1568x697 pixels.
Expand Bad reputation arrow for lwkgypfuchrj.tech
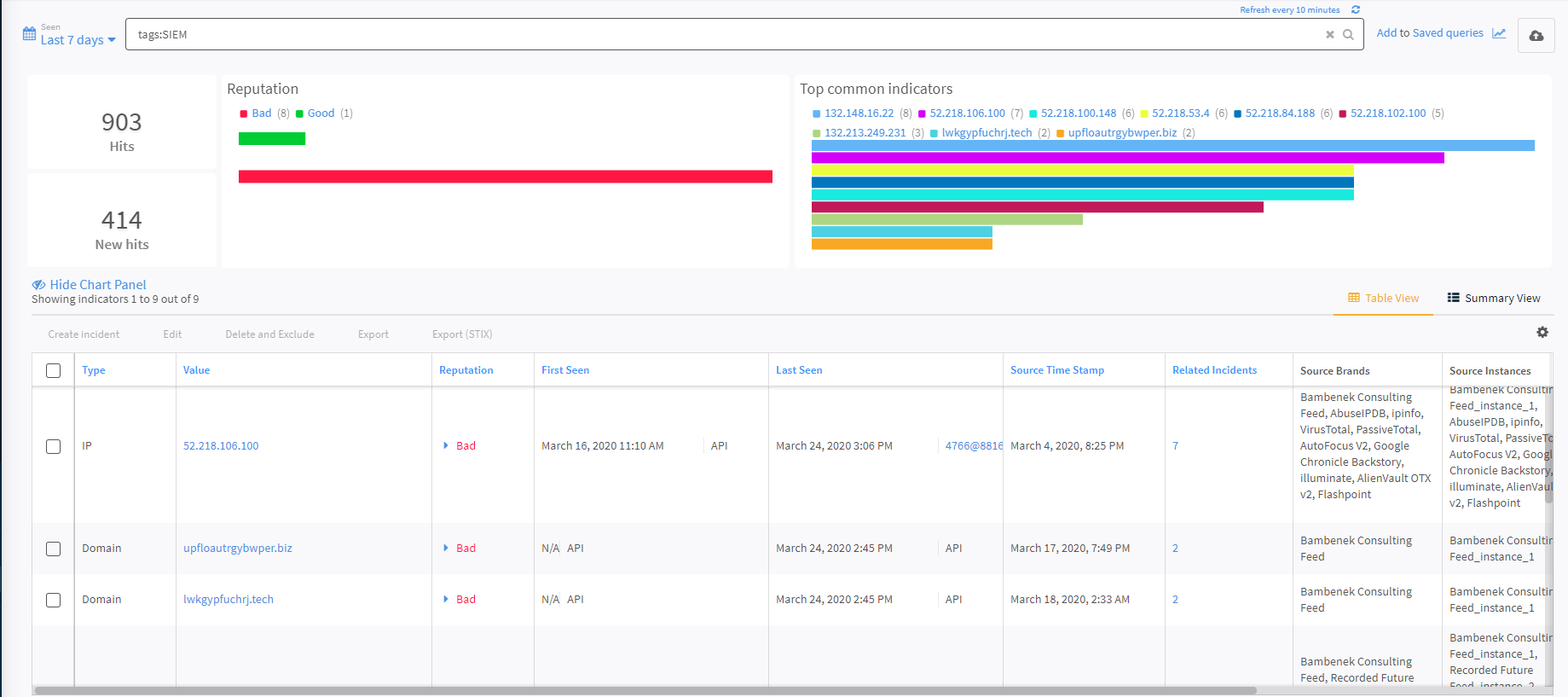tap(446, 599)
